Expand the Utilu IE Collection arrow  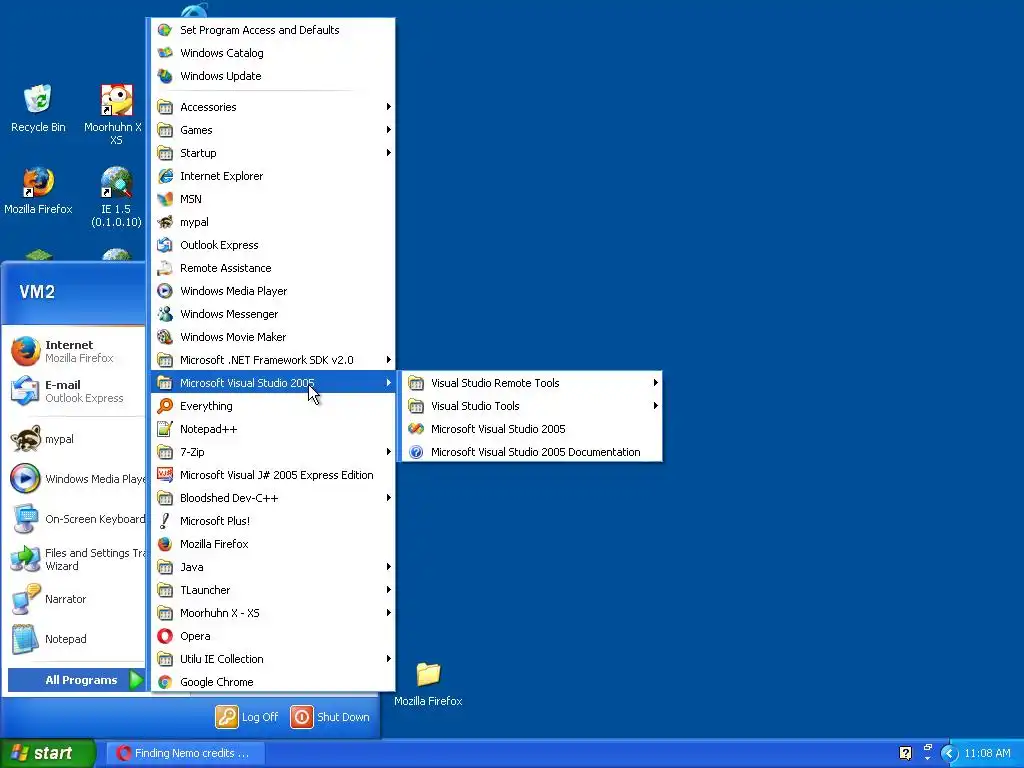(x=389, y=659)
